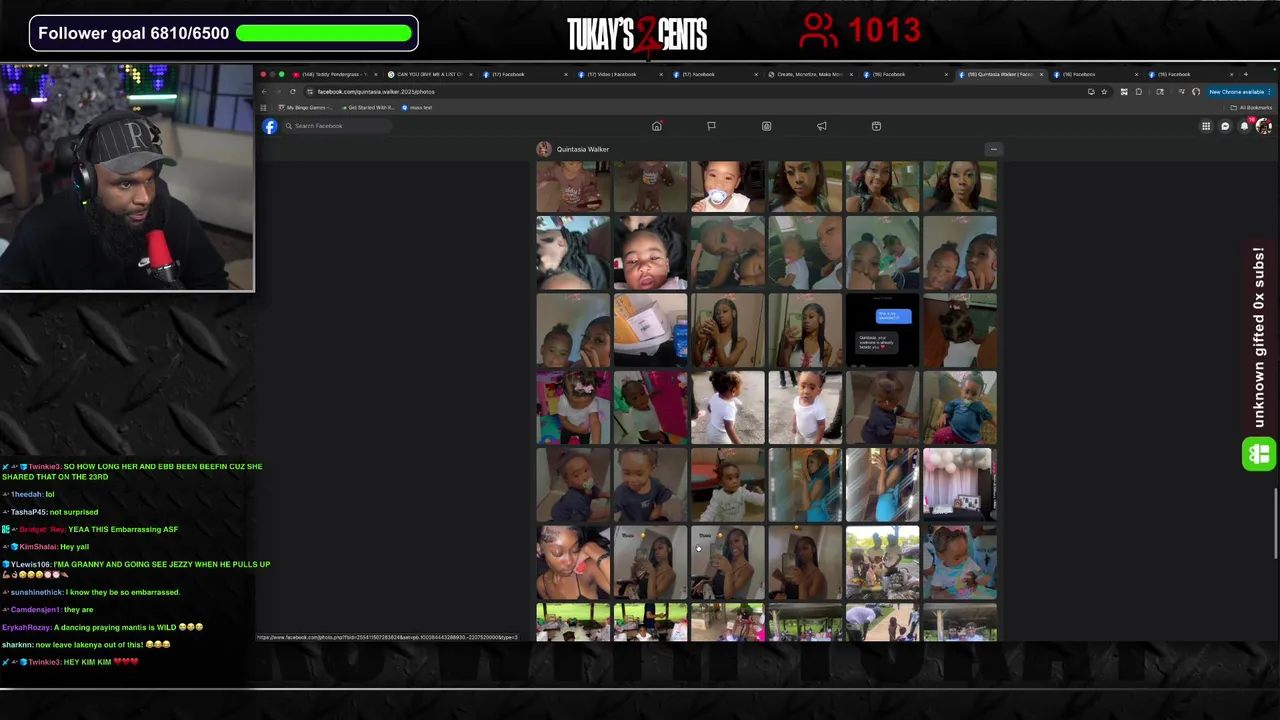Click chat user 'Camdensjen1'
Viewport: 1280px width, 720px height.
pos(35,610)
